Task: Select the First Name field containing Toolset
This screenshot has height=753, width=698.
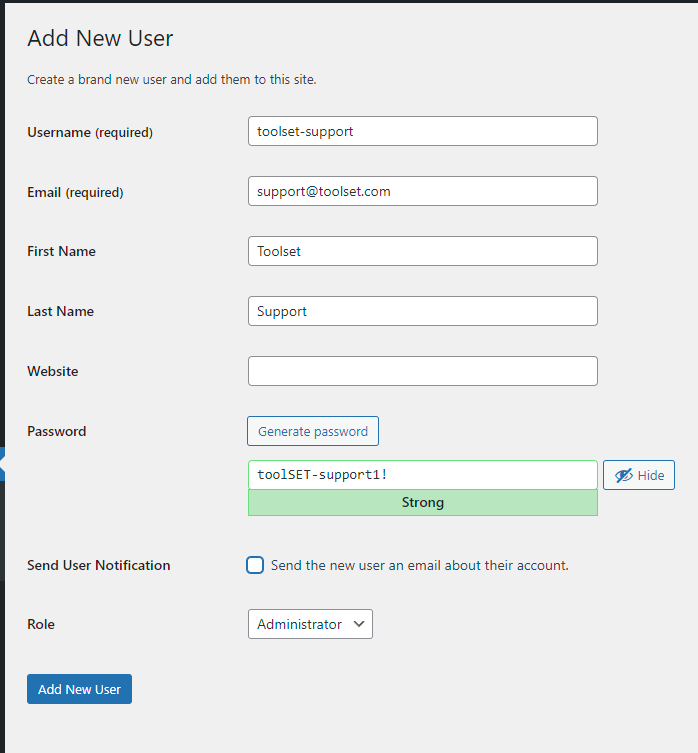Action: point(423,251)
